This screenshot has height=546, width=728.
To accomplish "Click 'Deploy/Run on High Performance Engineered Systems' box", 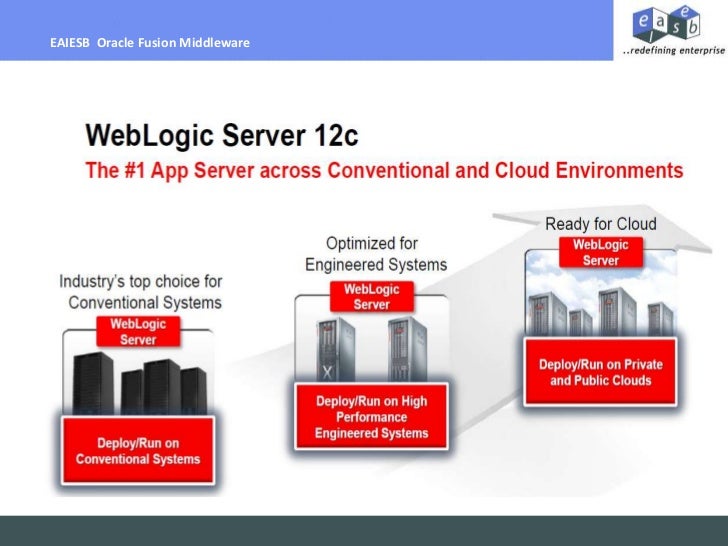I will coord(371,416).
